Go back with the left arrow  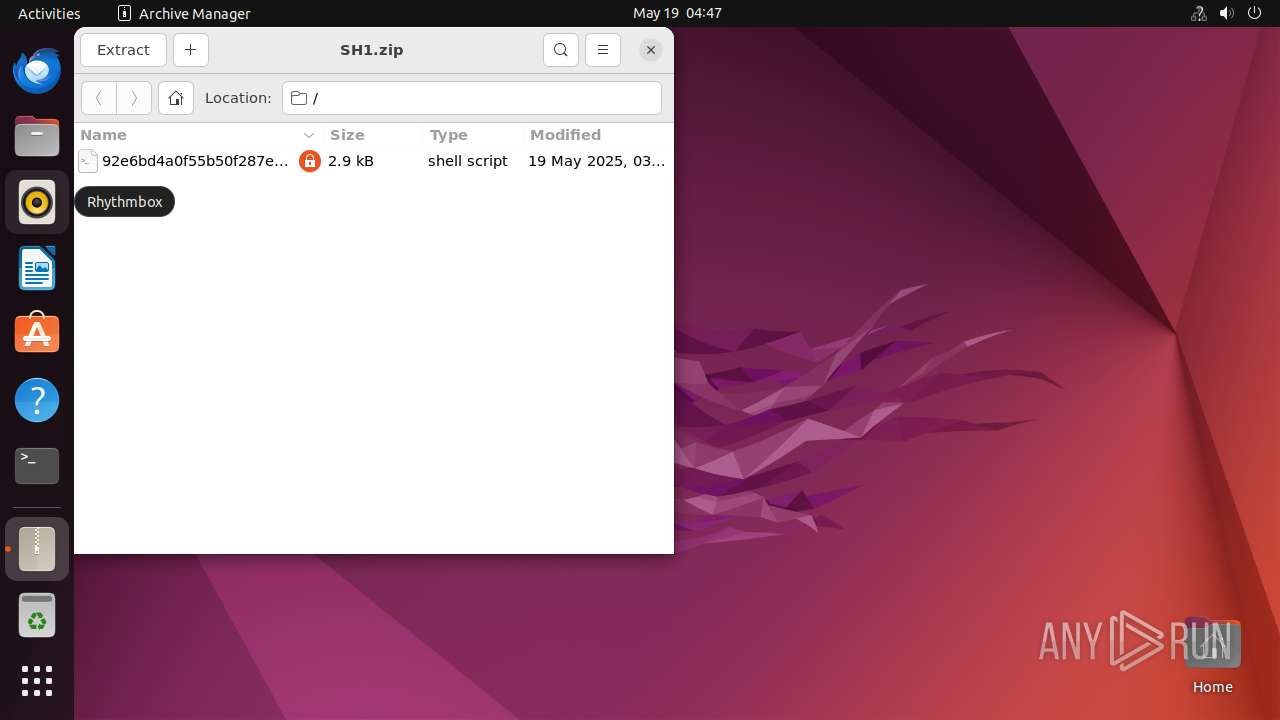(x=99, y=98)
